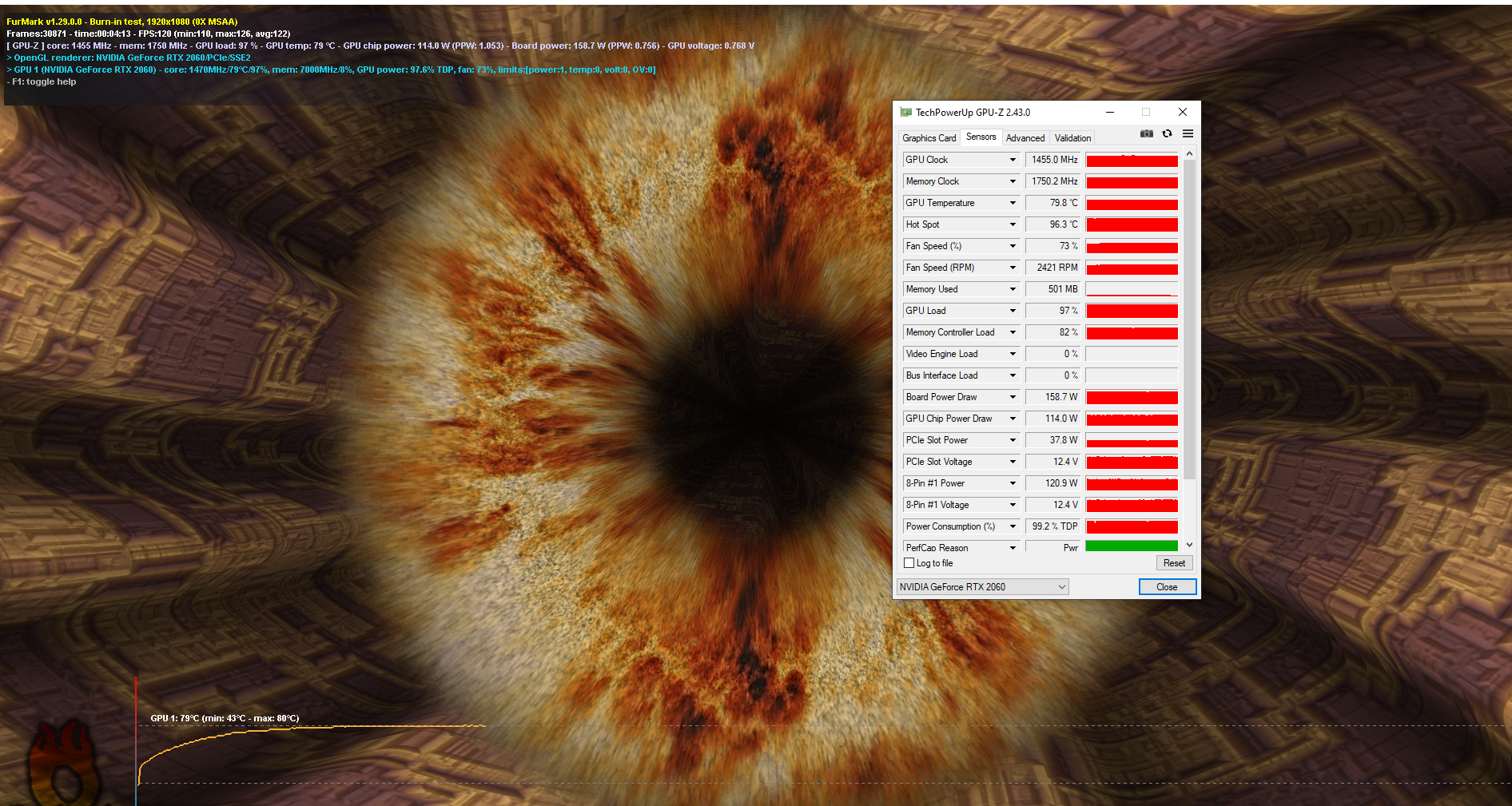Click the GPU-Z title bar application icon

905,112
